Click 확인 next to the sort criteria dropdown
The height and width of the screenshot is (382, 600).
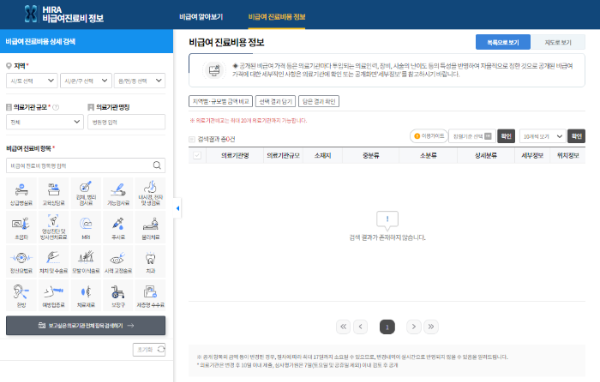506,136
